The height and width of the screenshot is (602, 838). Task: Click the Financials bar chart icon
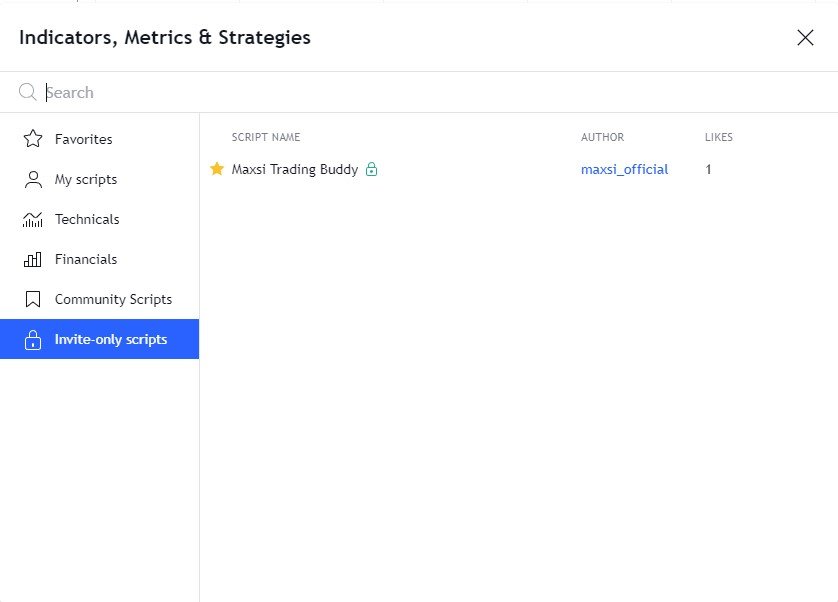(x=32, y=259)
